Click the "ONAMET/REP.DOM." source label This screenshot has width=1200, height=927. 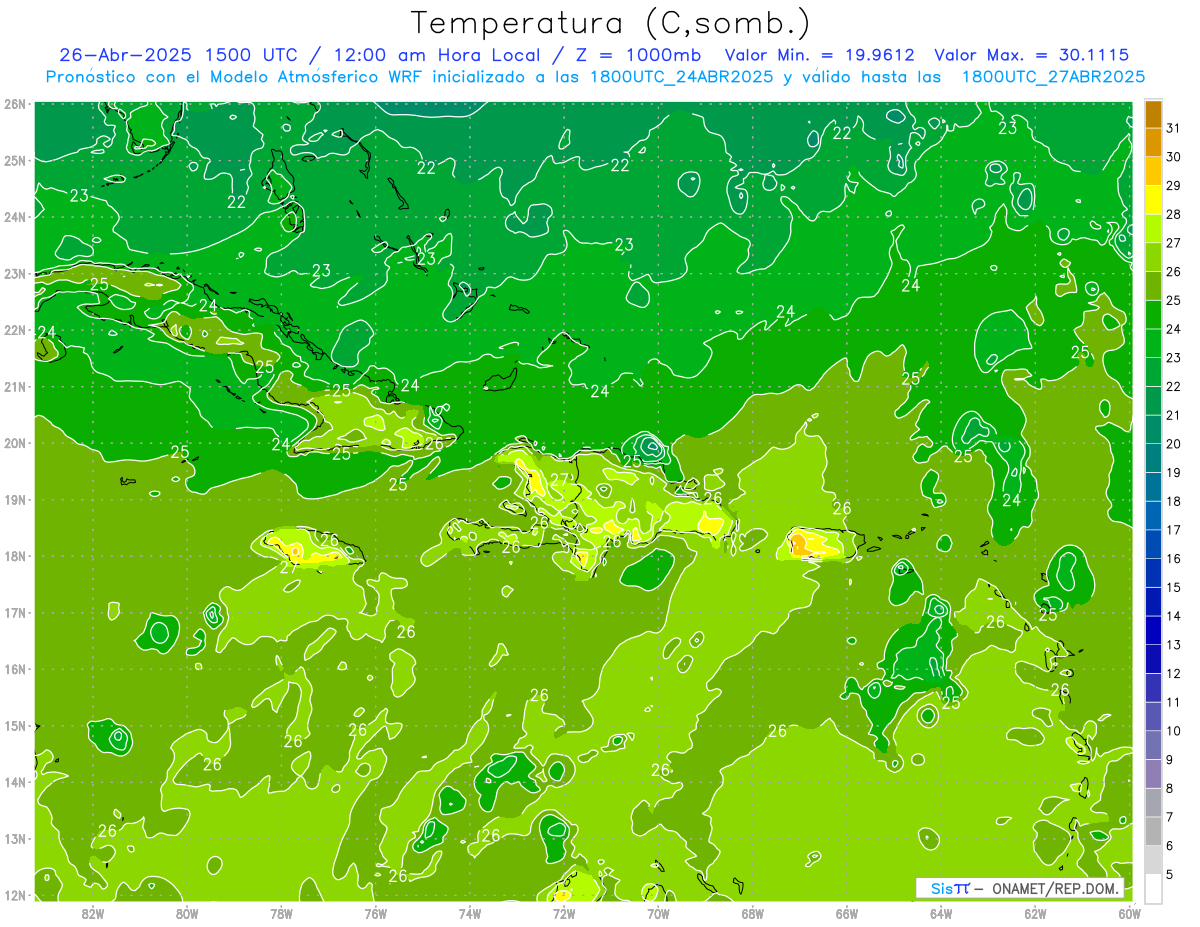click(x=1054, y=888)
